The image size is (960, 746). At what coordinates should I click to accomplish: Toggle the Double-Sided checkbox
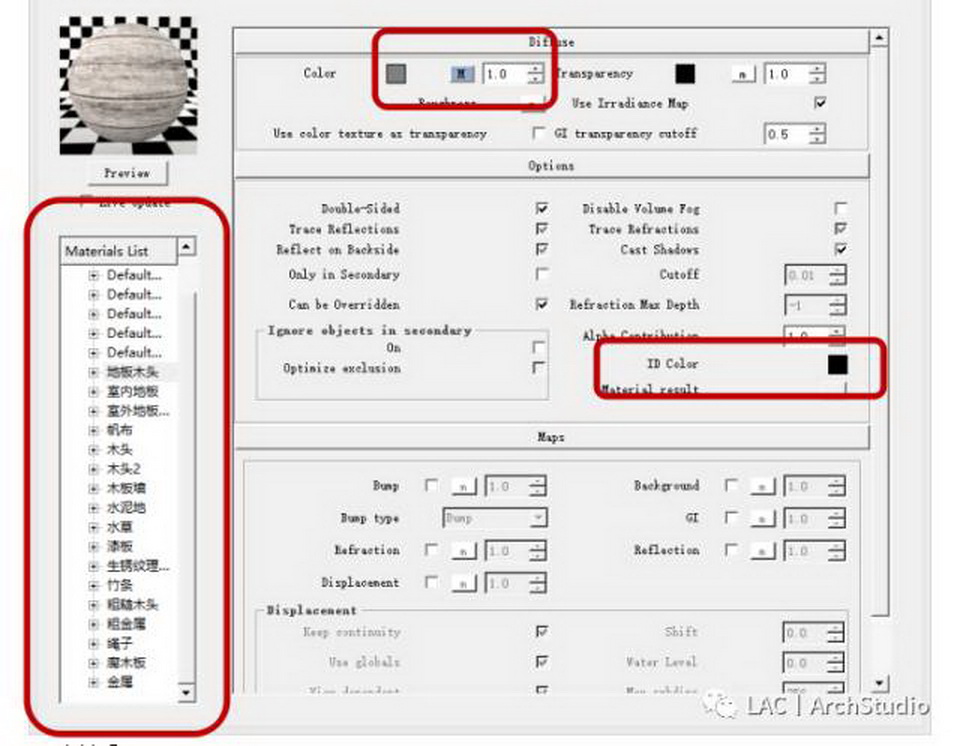tap(541, 209)
